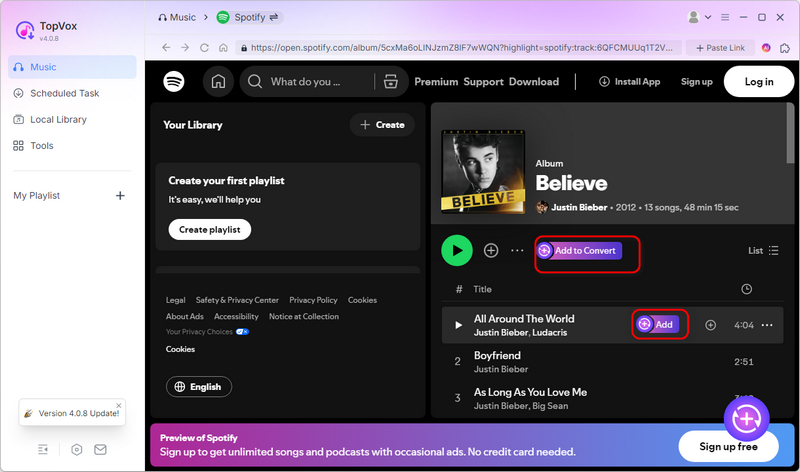This screenshot has width=800, height=472.
Task: Open the user account dropdown
Action: (x=699, y=17)
